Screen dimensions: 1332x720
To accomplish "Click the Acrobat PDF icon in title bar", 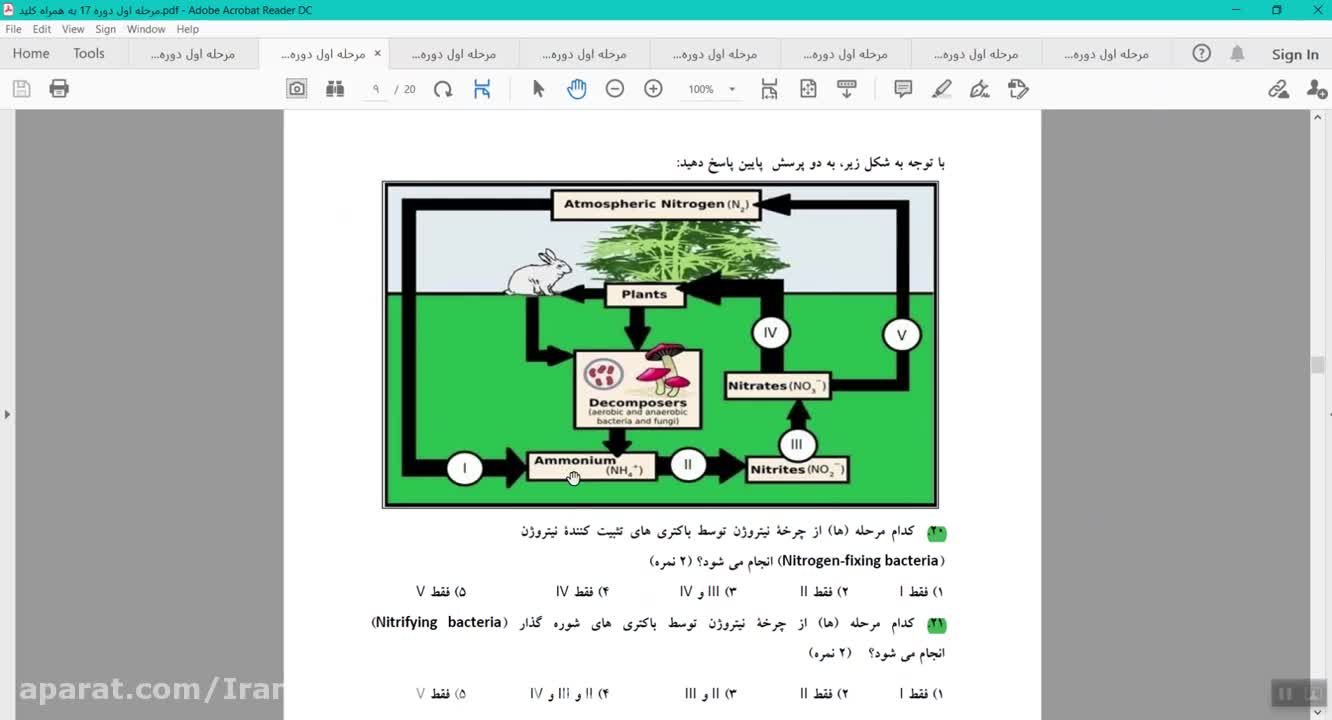I will [9, 10].
